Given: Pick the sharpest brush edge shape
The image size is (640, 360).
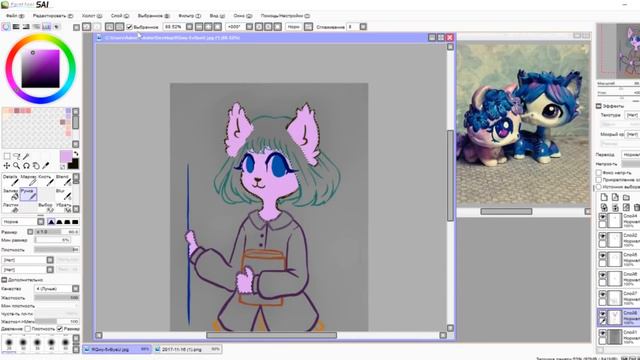Looking at the screenshot, I should point(51,222).
